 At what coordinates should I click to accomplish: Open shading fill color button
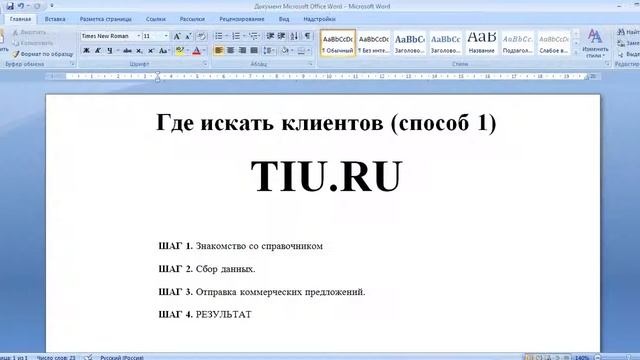coord(285,51)
